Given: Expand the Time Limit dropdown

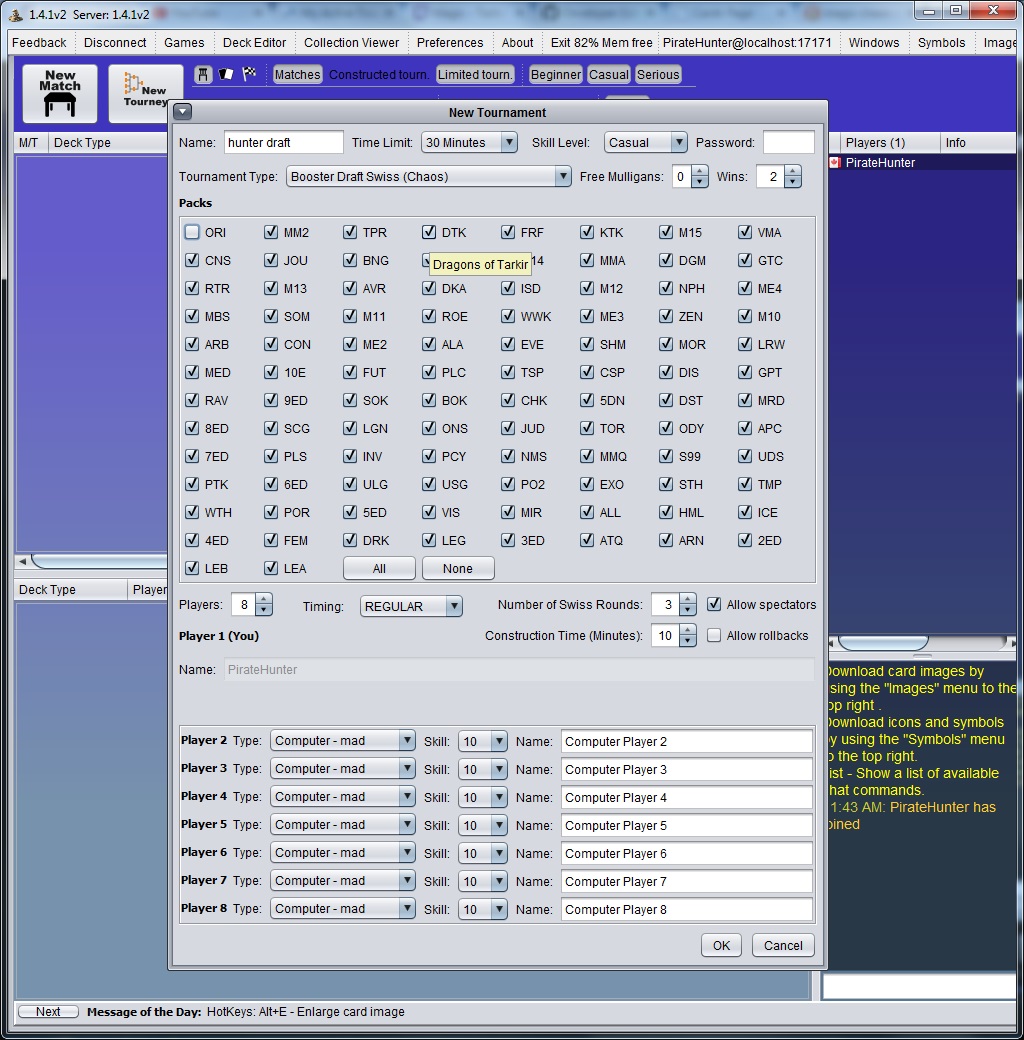Looking at the screenshot, I should pyautogui.click(x=469, y=143).
